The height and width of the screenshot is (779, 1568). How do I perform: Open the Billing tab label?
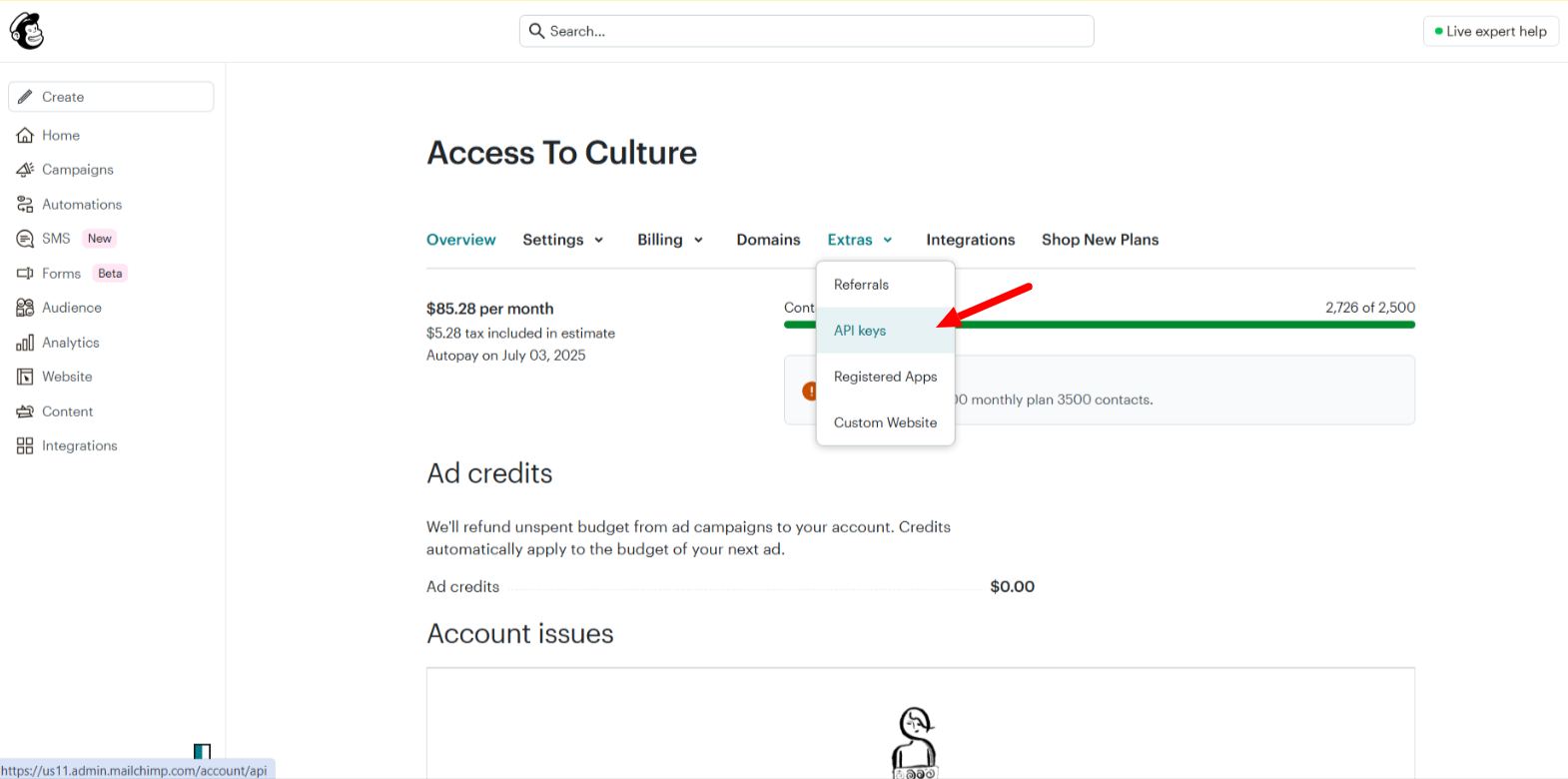click(x=659, y=240)
